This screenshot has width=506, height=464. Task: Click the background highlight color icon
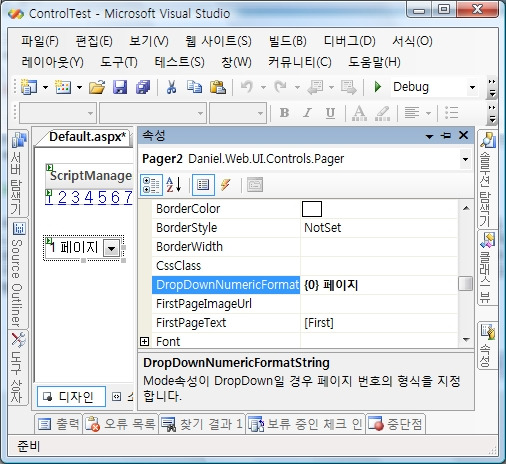(x=382, y=113)
